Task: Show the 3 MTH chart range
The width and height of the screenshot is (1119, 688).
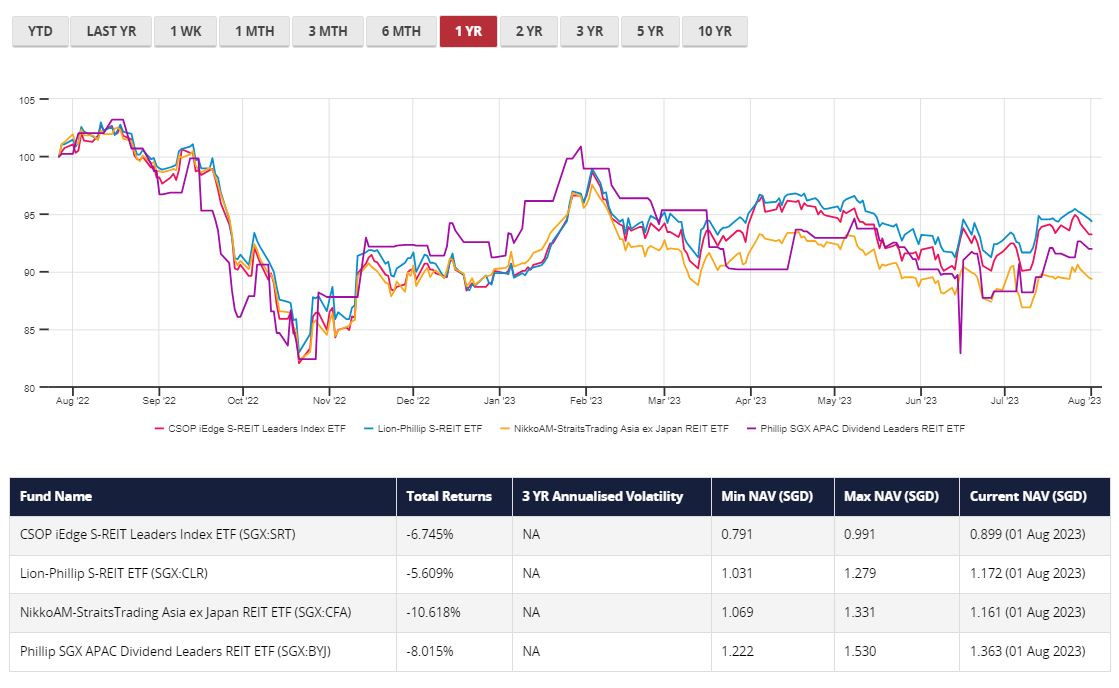Action: (328, 31)
